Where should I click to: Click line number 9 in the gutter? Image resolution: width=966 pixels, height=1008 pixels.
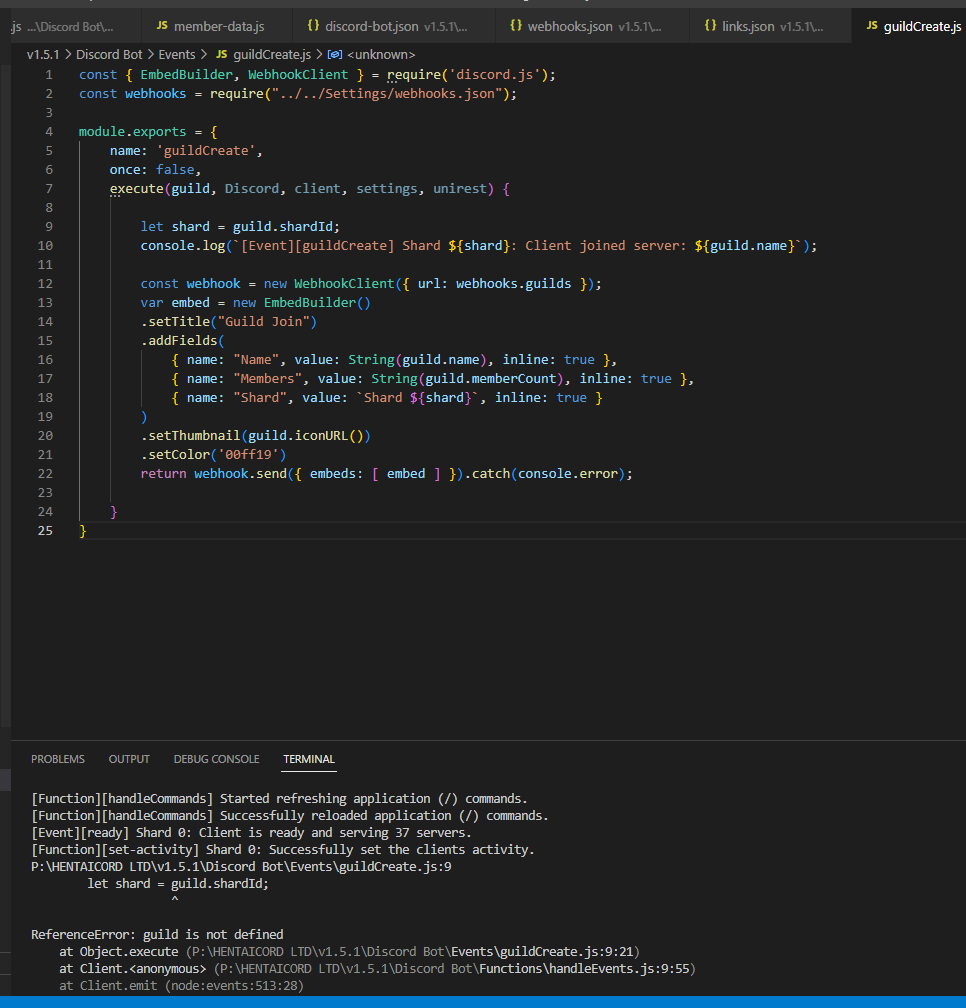[x=48, y=227]
